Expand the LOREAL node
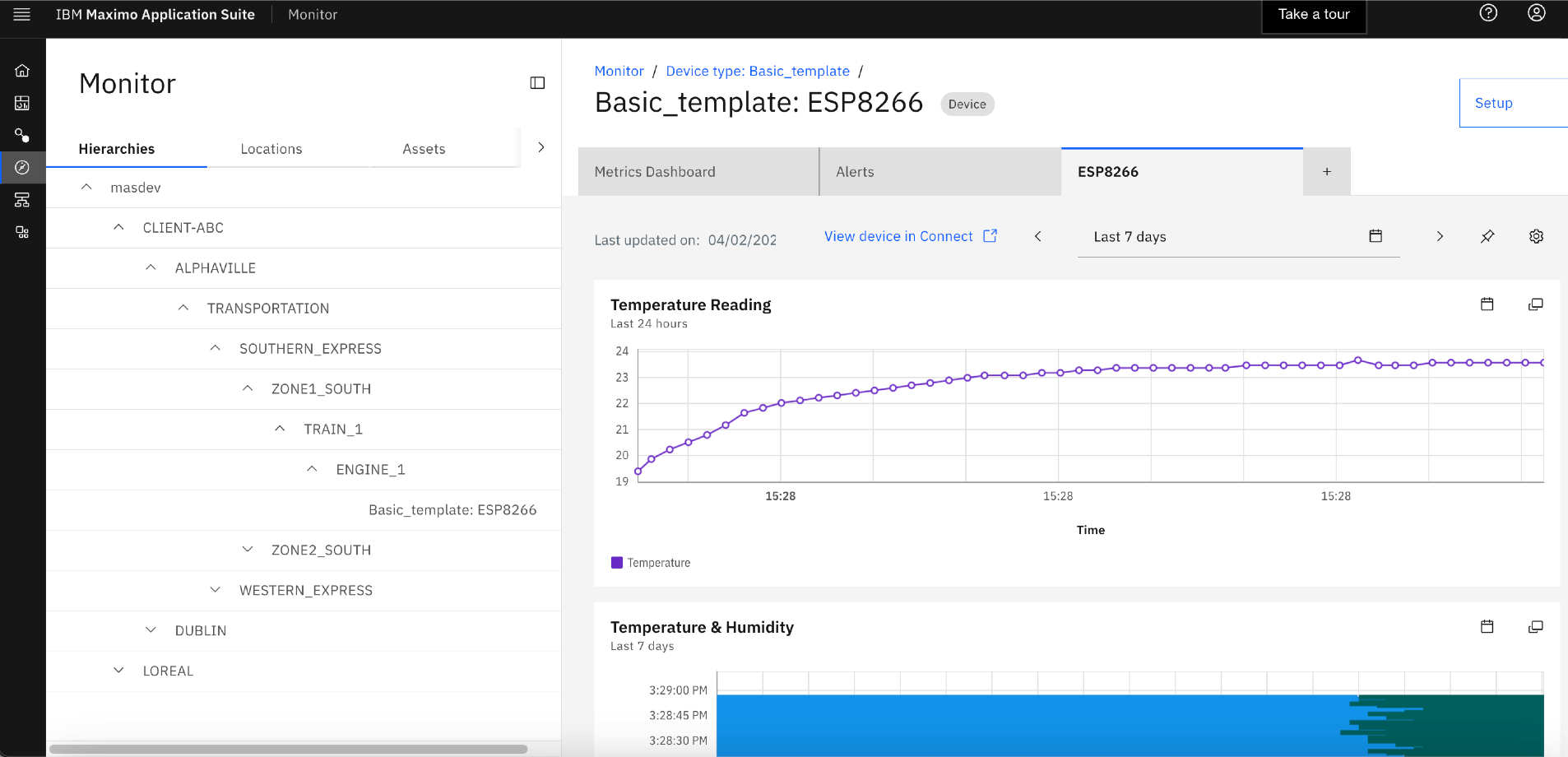Viewport: 1568px width, 757px height. pyautogui.click(x=118, y=671)
